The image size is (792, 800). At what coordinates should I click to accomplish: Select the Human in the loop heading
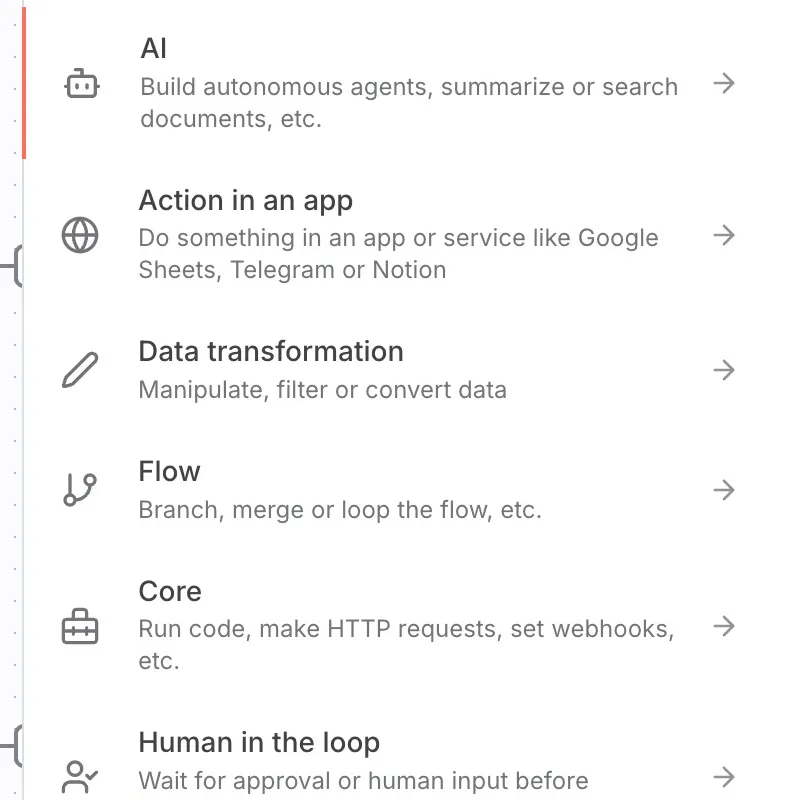click(259, 742)
